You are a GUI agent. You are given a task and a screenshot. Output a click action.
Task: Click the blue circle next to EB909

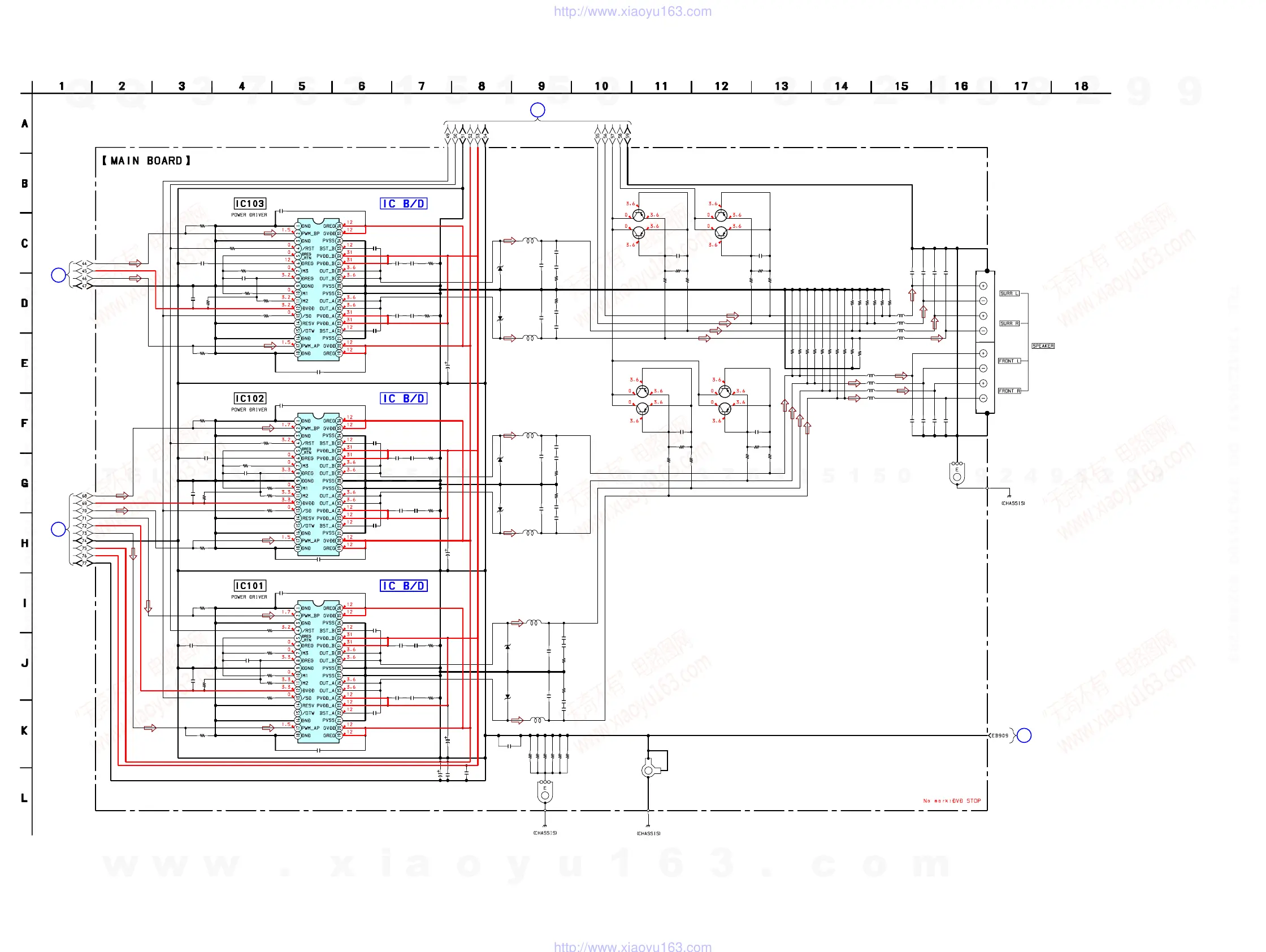(1024, 735)
